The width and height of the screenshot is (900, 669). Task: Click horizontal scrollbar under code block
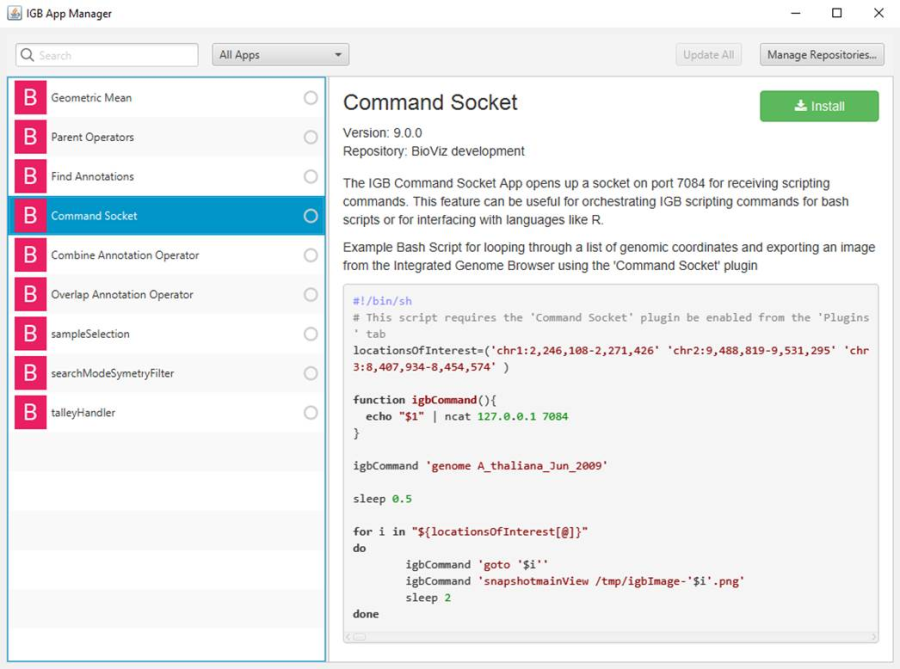[611, 637]
